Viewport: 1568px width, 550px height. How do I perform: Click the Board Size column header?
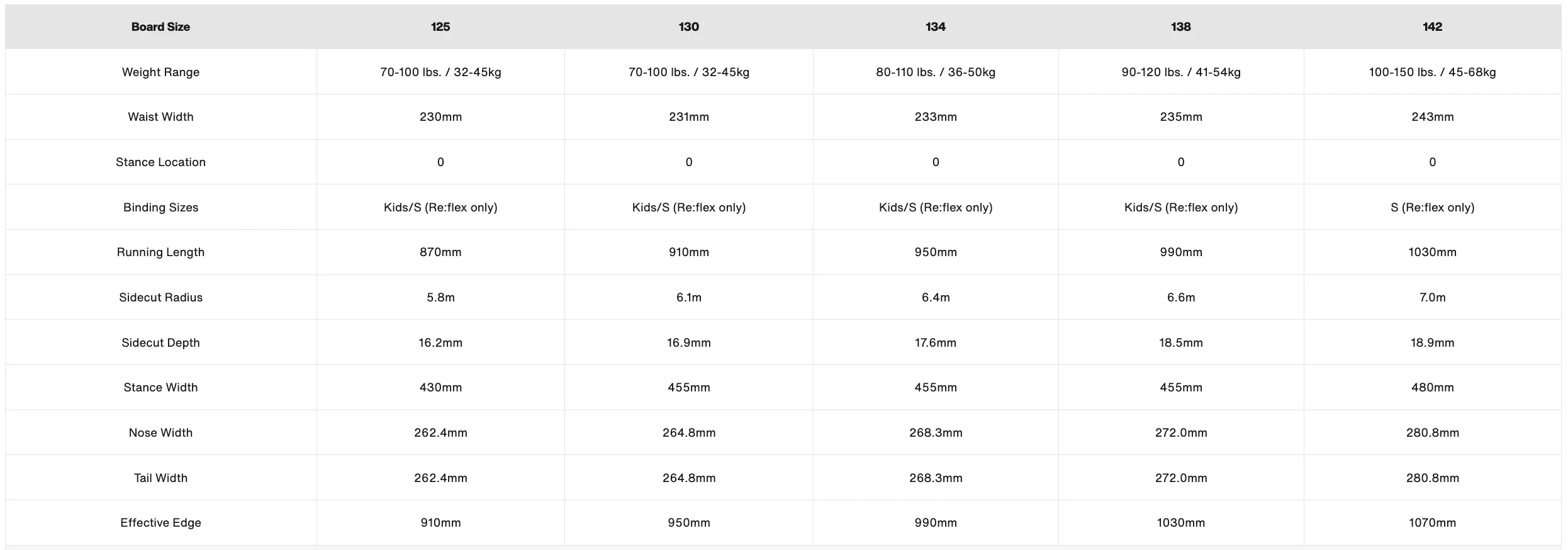tap(160, 26)
